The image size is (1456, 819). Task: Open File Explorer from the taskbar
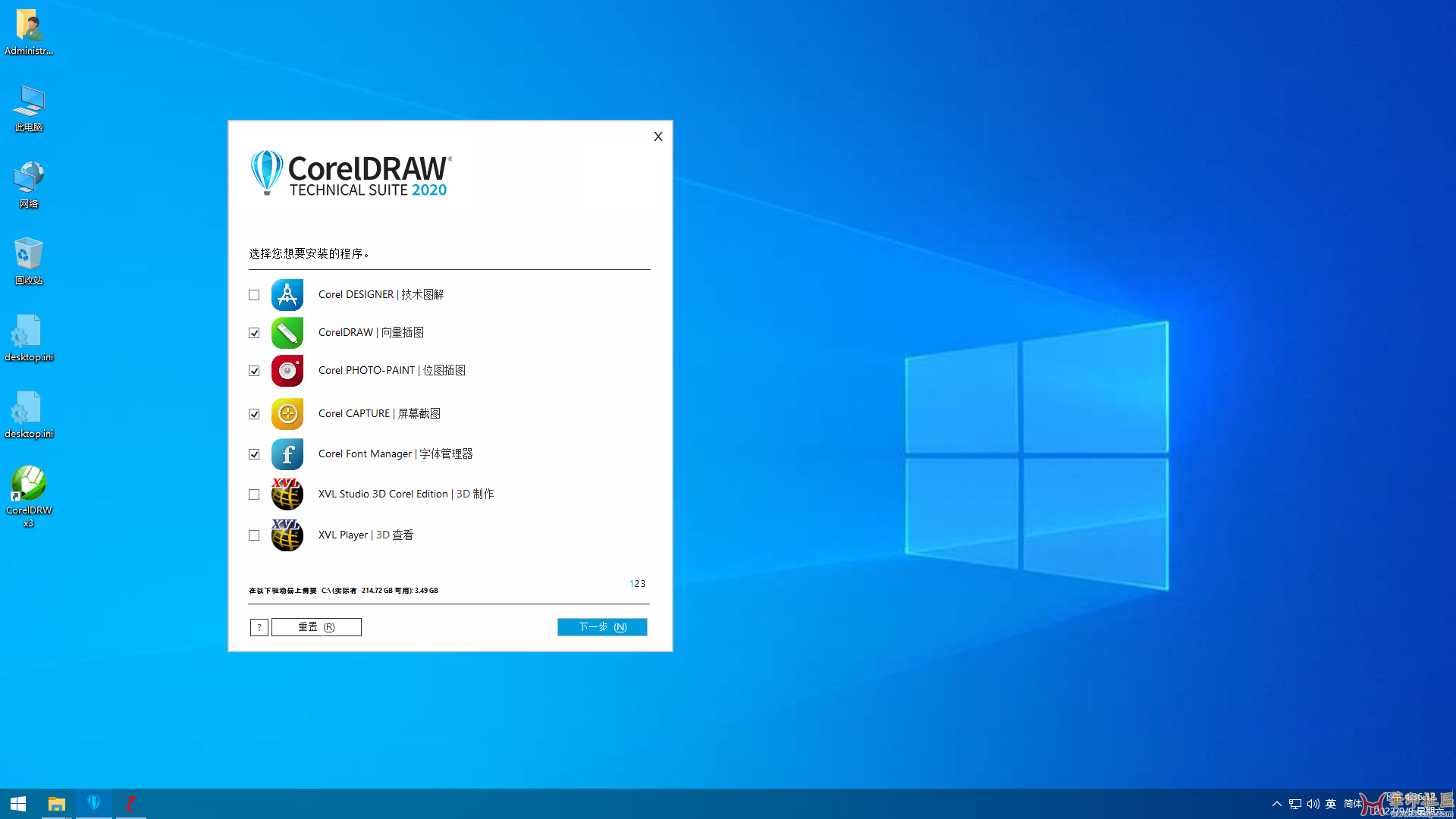(x=57, y=804)
